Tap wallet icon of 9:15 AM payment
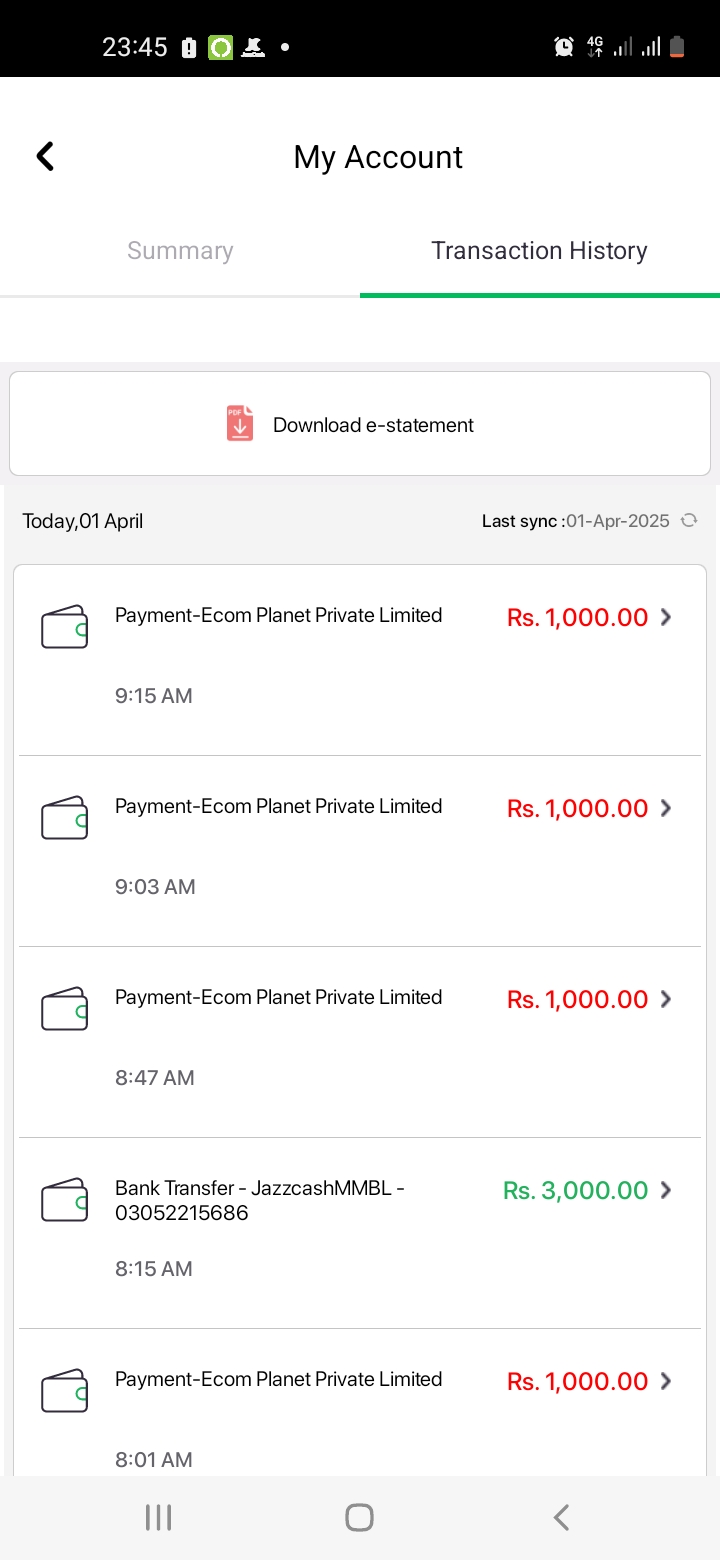This screenshot has height=1560, width=720. [65, 628]
